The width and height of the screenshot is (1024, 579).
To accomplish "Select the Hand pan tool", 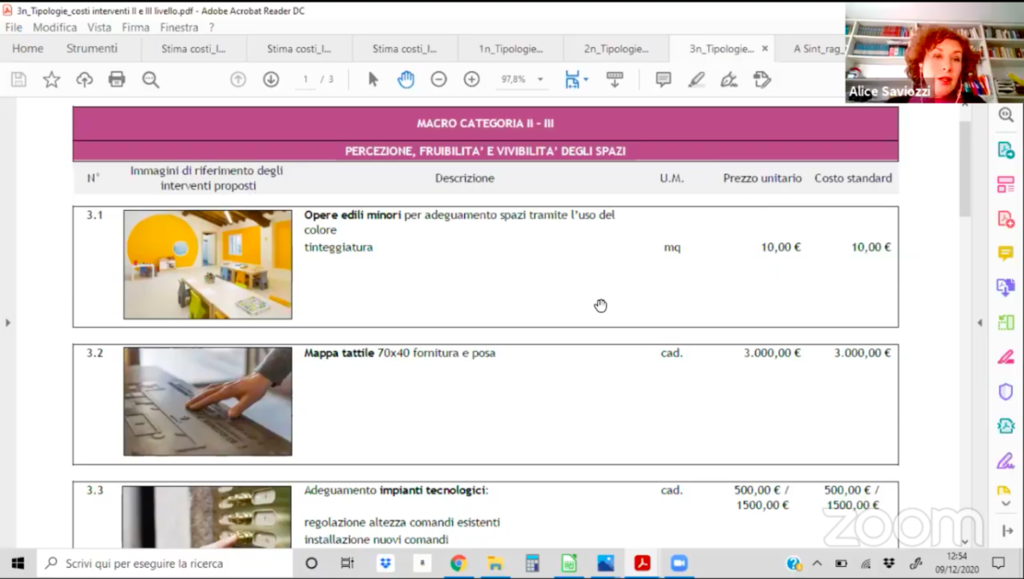I will 405,80.
